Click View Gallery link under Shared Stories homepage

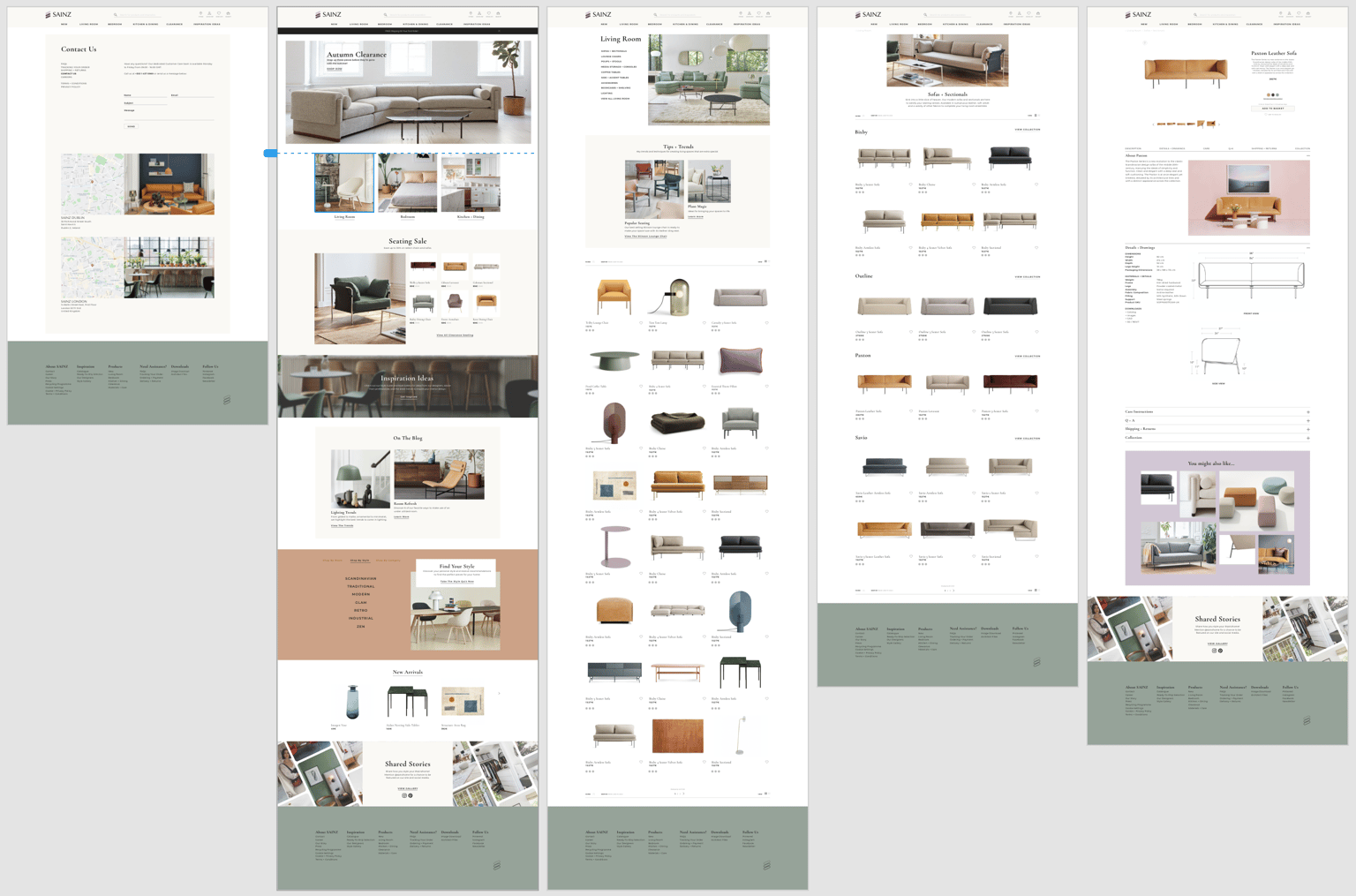[408, 788]
